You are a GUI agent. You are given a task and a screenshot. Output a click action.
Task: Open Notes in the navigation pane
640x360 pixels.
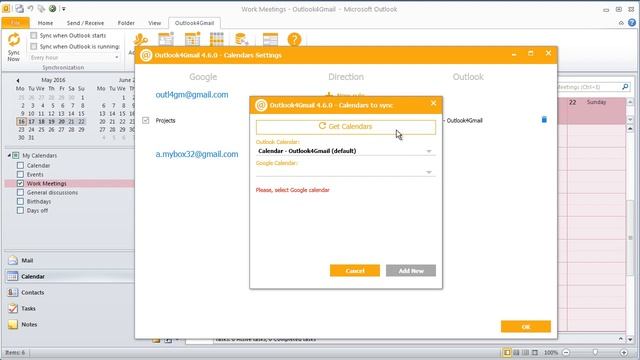click(69, 324)
